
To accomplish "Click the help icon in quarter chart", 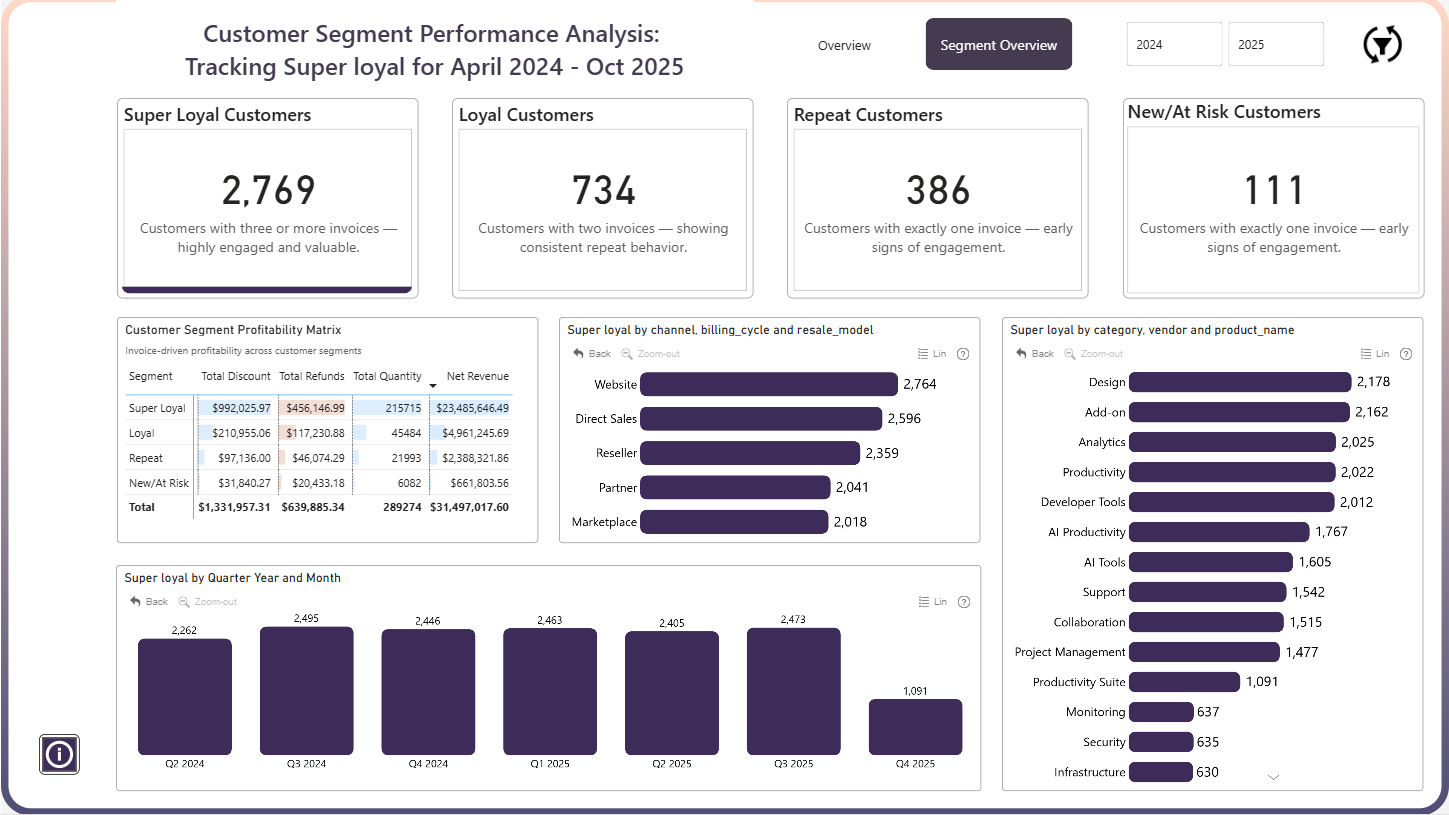I will [963, 602].
